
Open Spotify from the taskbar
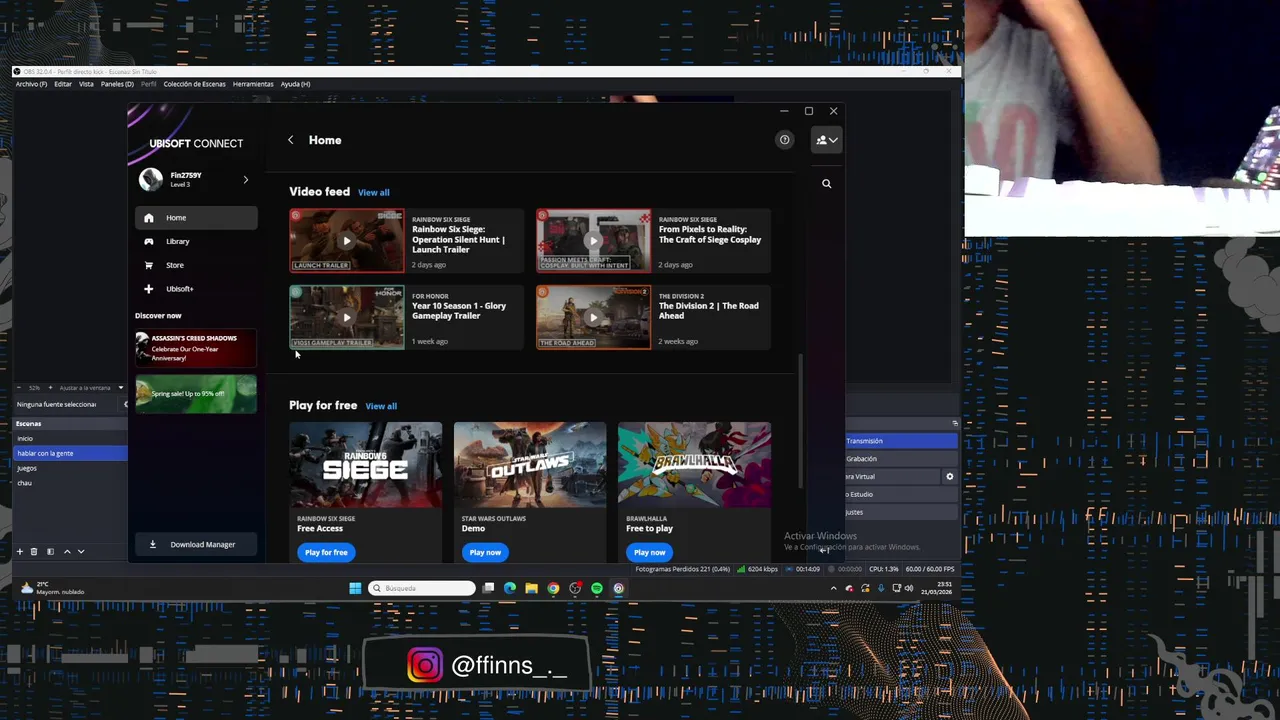pyautogui.click(x=597, y=588)
